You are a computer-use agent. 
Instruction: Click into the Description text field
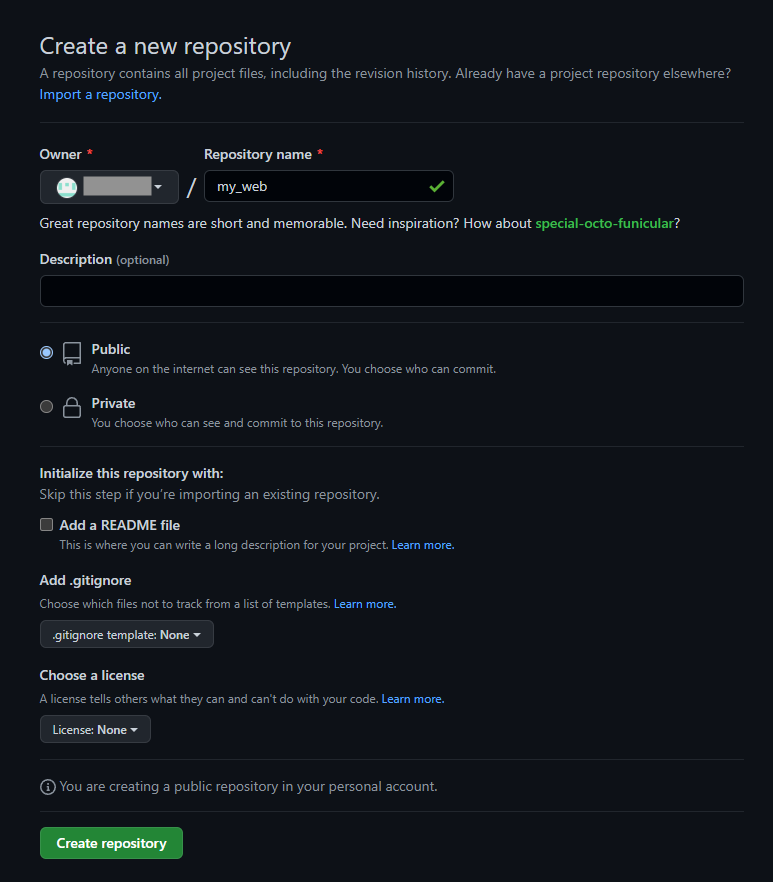tap(392, 291)
